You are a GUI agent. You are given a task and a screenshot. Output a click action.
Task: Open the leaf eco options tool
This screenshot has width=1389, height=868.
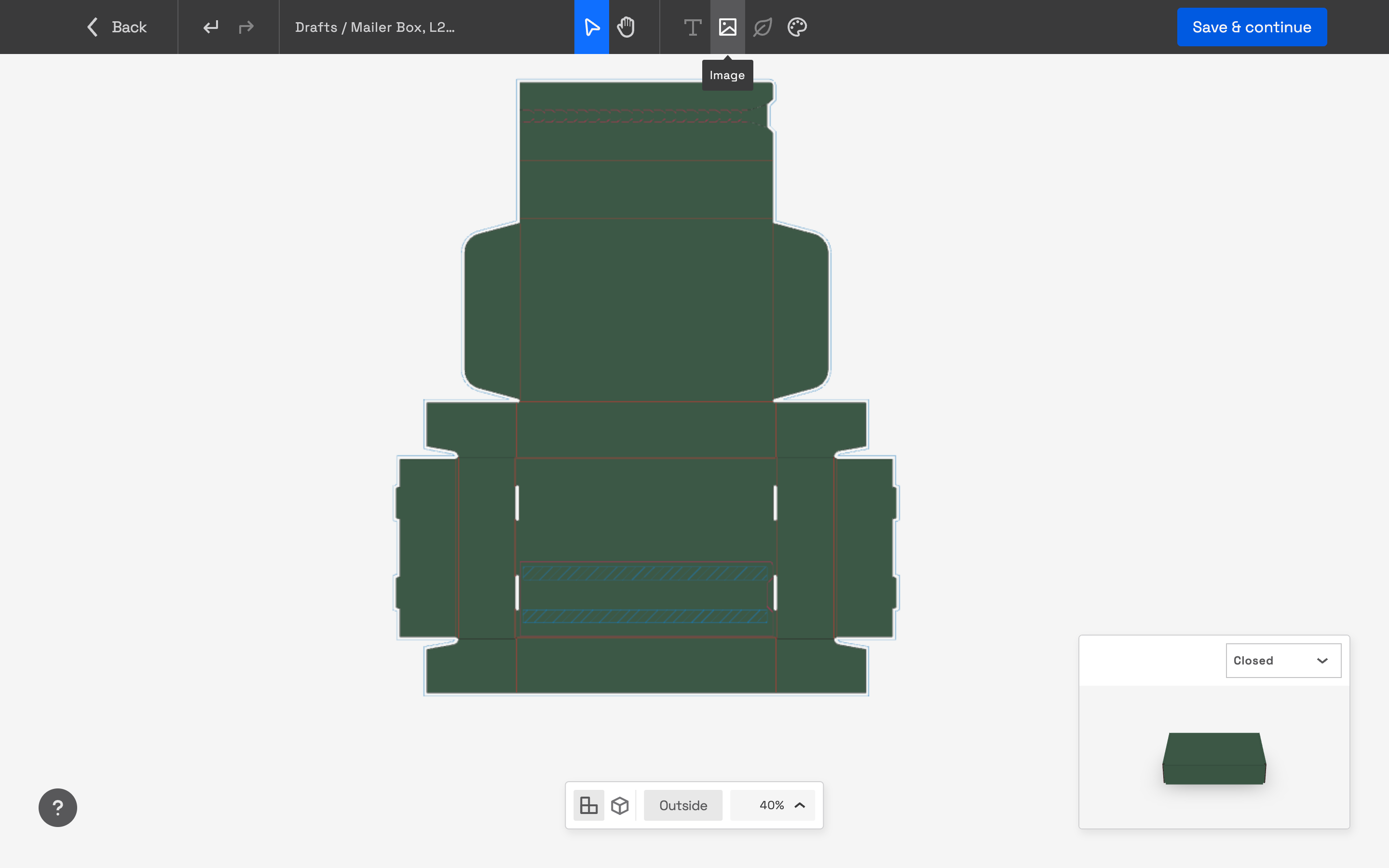(762, 27)
